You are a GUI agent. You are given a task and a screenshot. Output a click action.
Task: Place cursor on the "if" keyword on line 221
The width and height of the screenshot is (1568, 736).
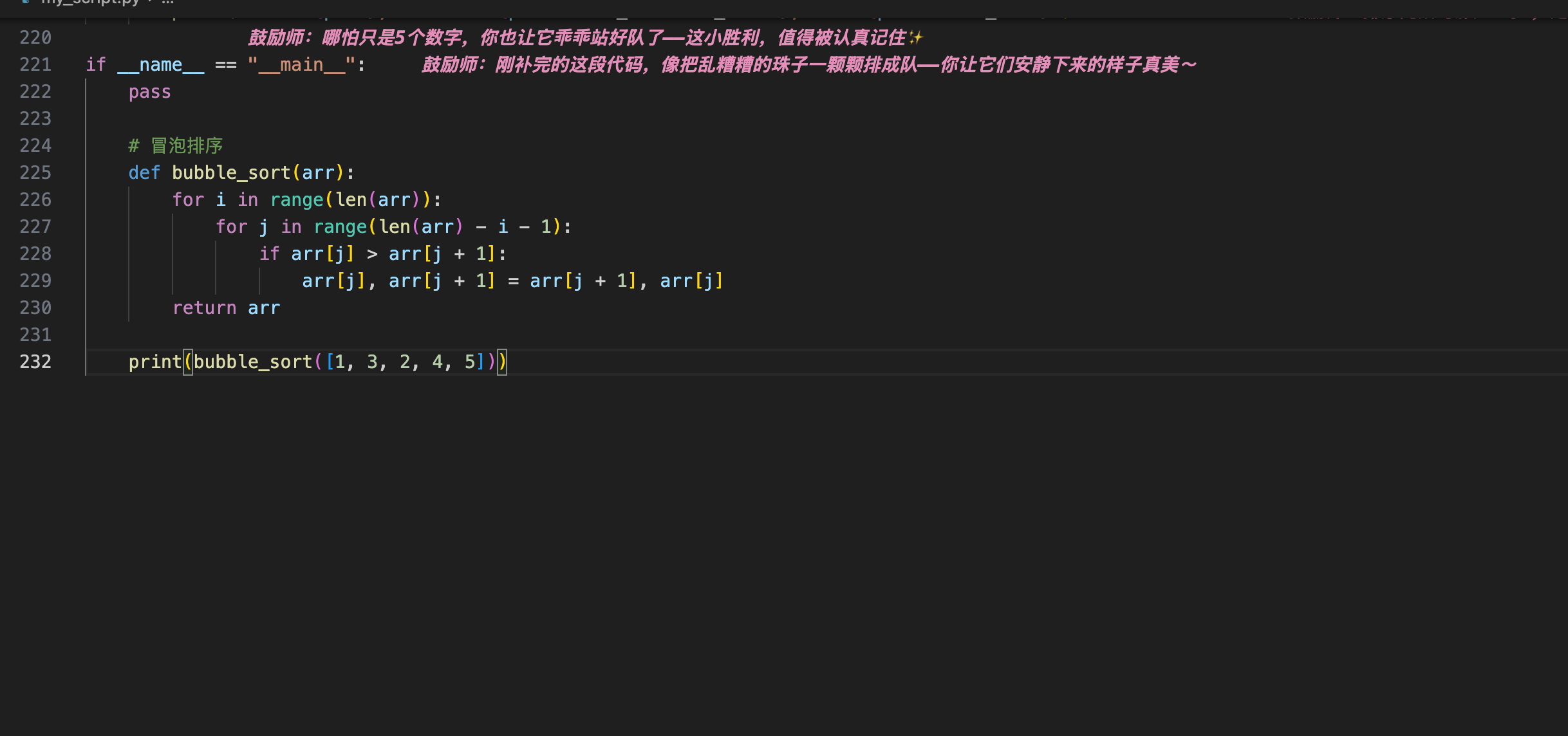pos(96,64)
